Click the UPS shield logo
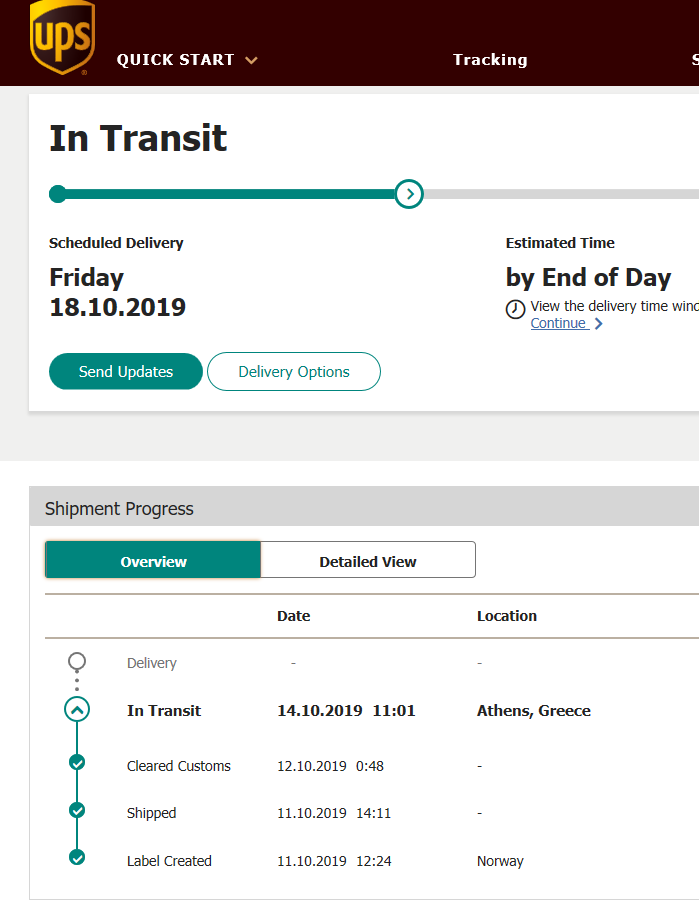 coord(62,37)
